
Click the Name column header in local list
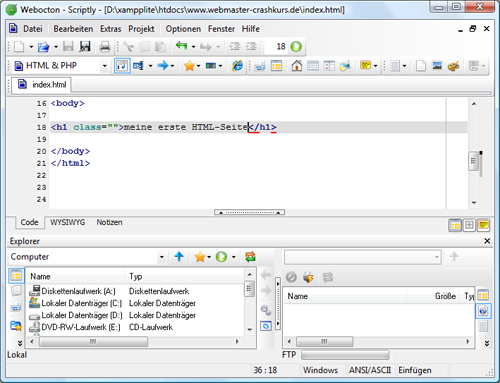[x=75, y=276]
